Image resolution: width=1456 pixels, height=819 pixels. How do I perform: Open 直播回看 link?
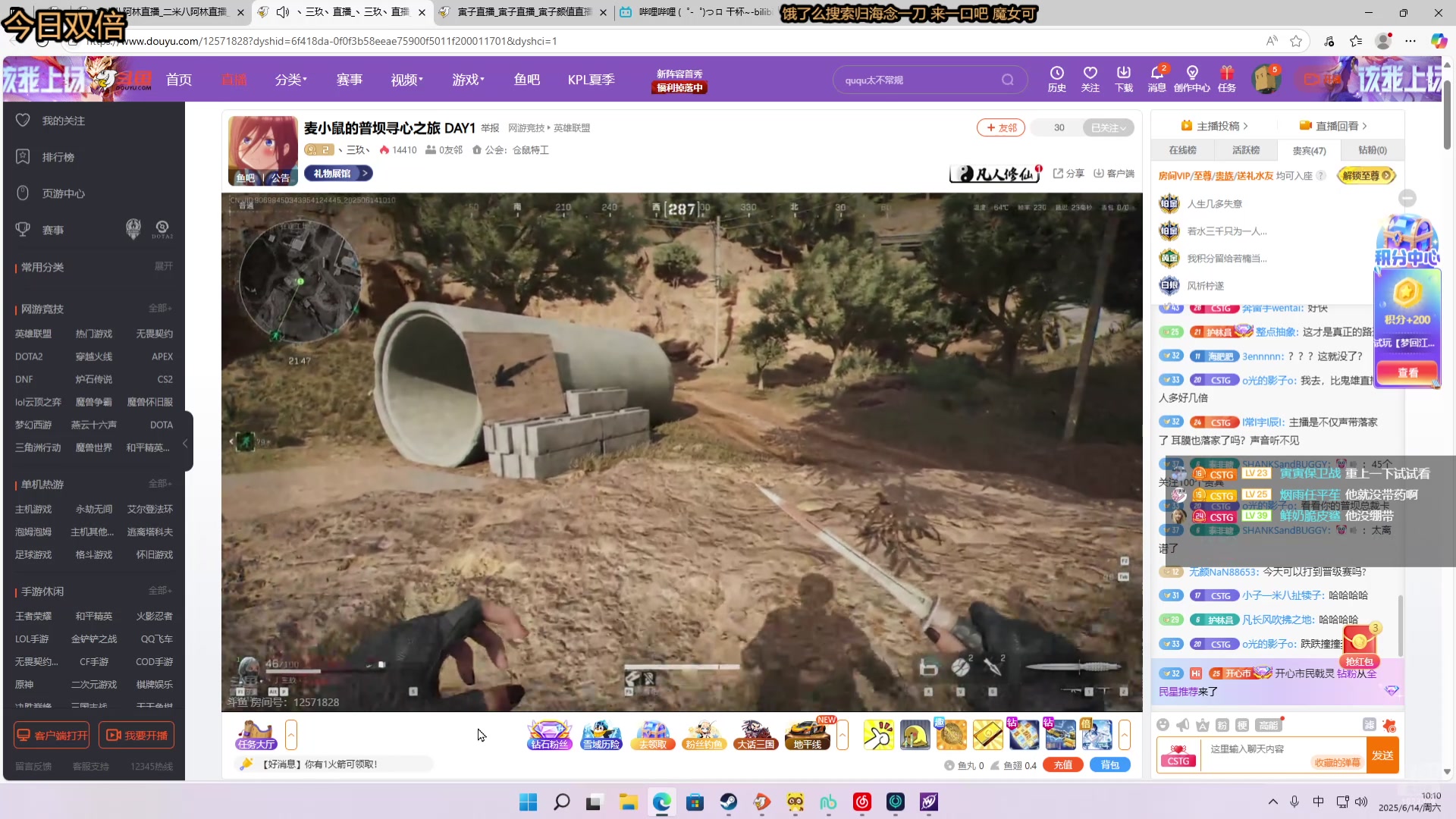tap(1333, 126)
